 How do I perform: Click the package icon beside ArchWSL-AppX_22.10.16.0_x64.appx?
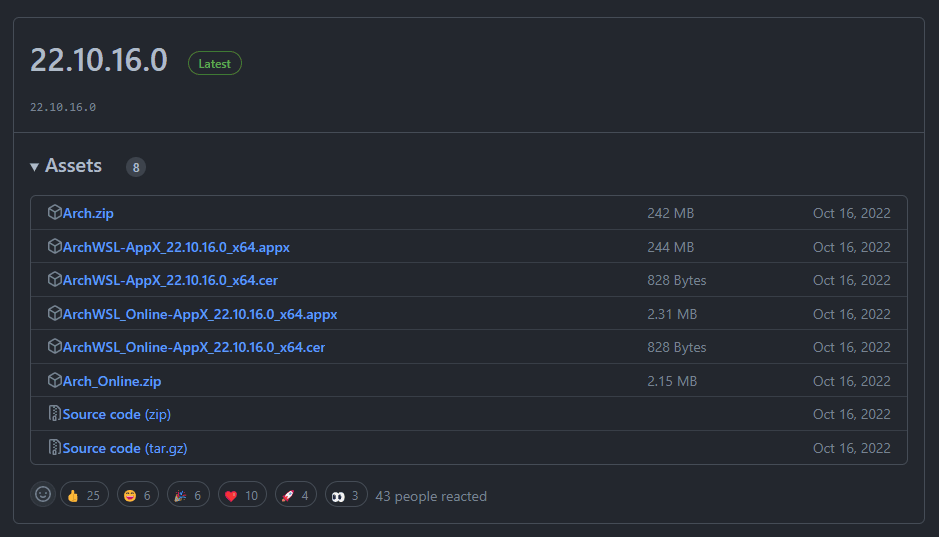(x=55, y=246)
